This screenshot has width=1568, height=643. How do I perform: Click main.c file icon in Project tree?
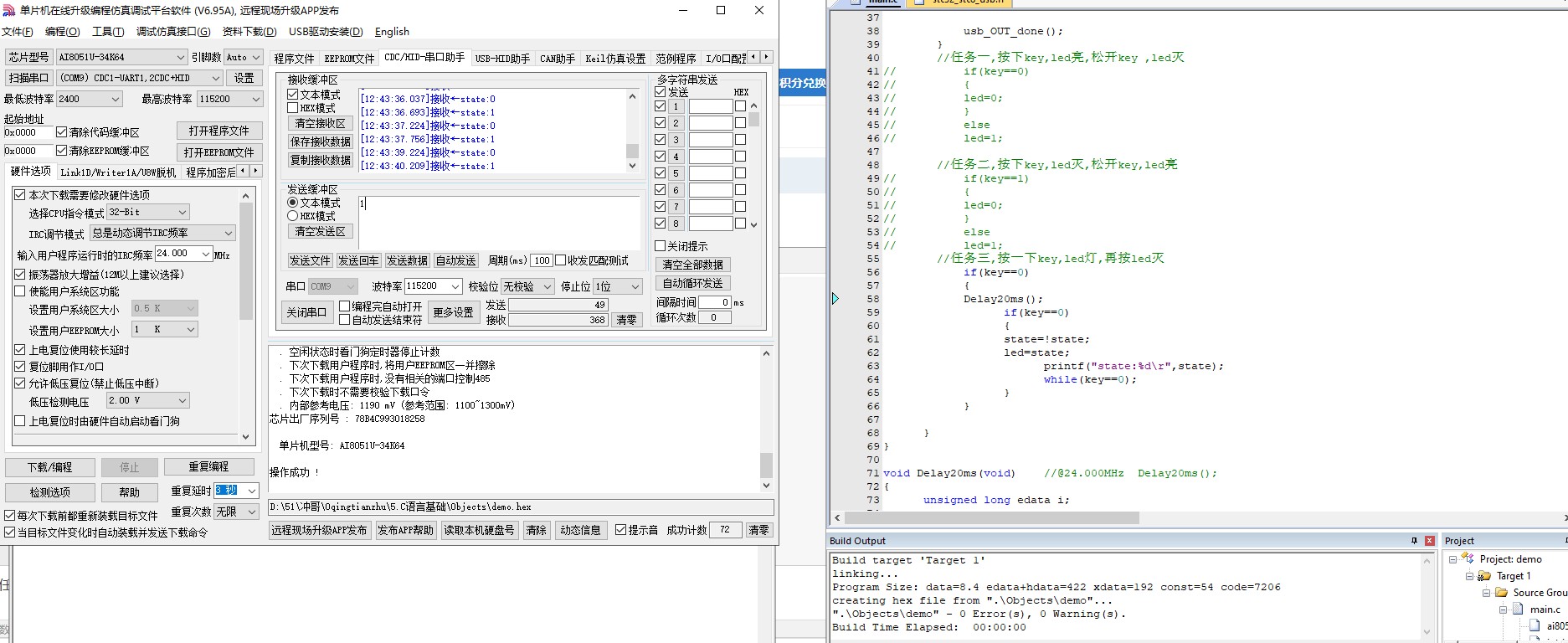(1519, 609)
